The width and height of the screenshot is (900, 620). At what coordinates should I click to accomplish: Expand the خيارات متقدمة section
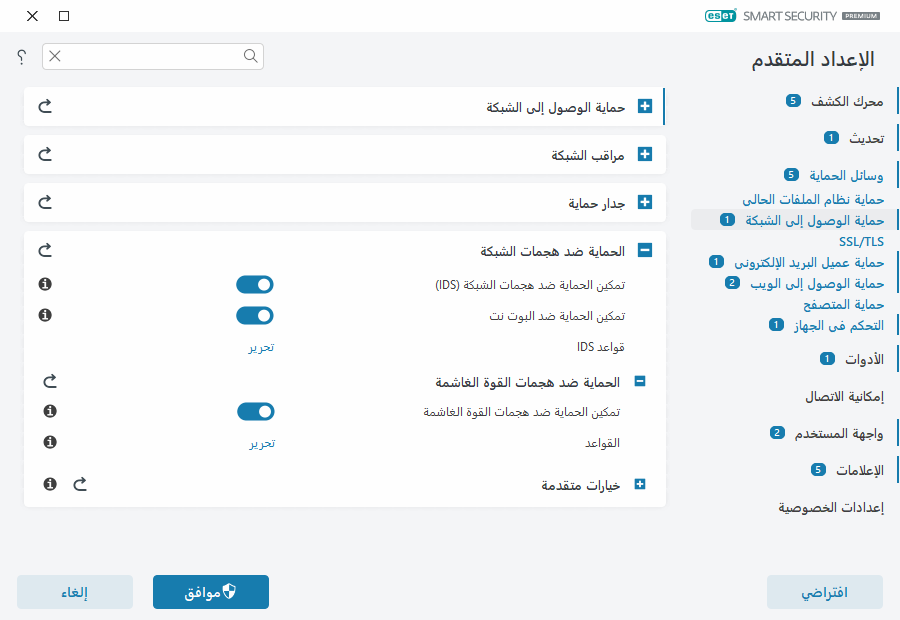(641, 484)
